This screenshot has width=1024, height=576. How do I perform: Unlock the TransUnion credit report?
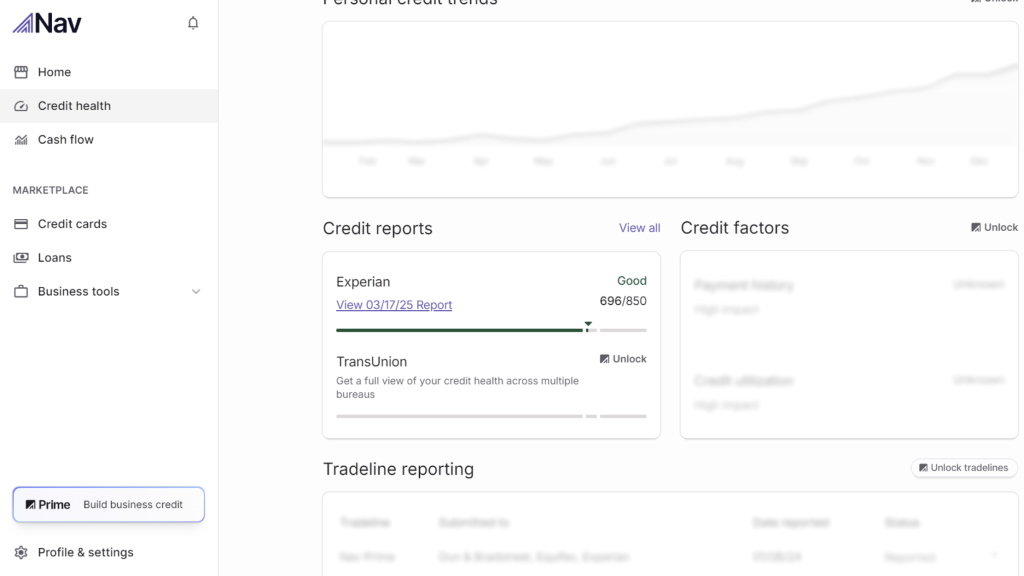(x=623, y=359)
